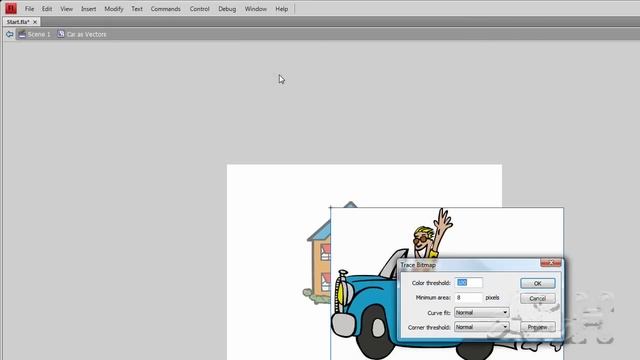Image resolution: width=640 pixels, height=360 pixels.
Task: Open the Debug menu
Action: [x=227, y=9]
